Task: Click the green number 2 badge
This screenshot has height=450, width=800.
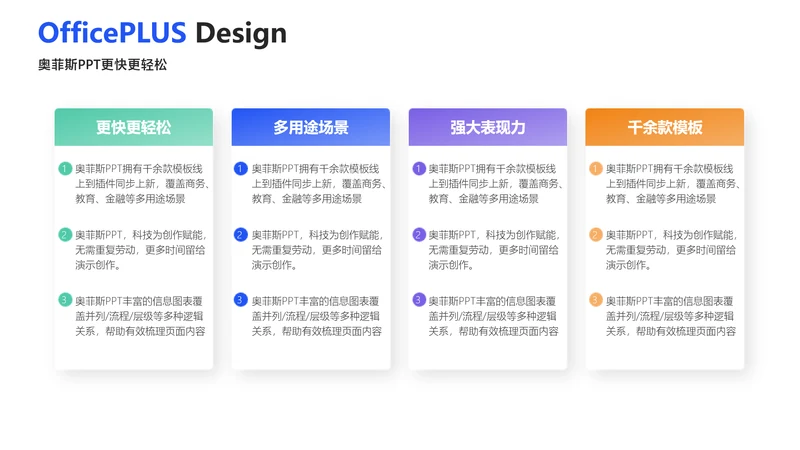Action: (x=65, y=235)
